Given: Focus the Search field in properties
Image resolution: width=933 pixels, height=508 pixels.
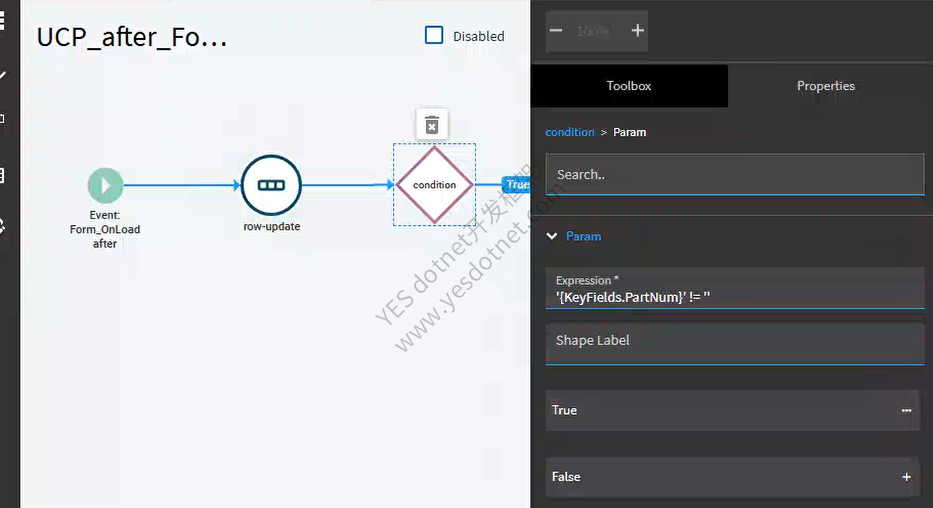Looking at the screenshot, I should pos(735,174).
